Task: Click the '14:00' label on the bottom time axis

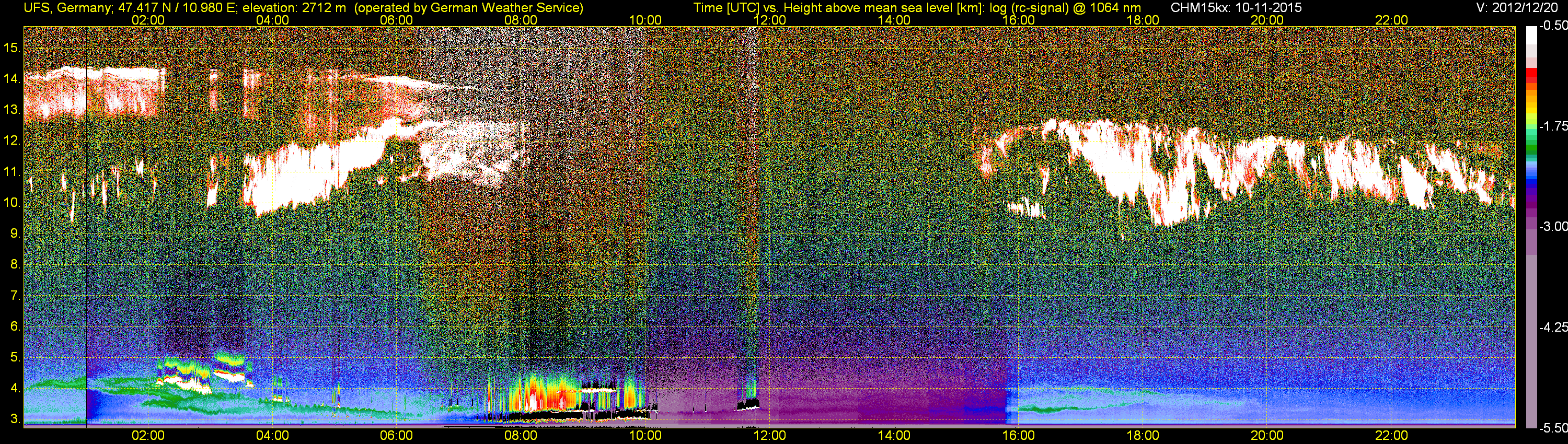Action: pyautogui.click(x=894, y=436)
